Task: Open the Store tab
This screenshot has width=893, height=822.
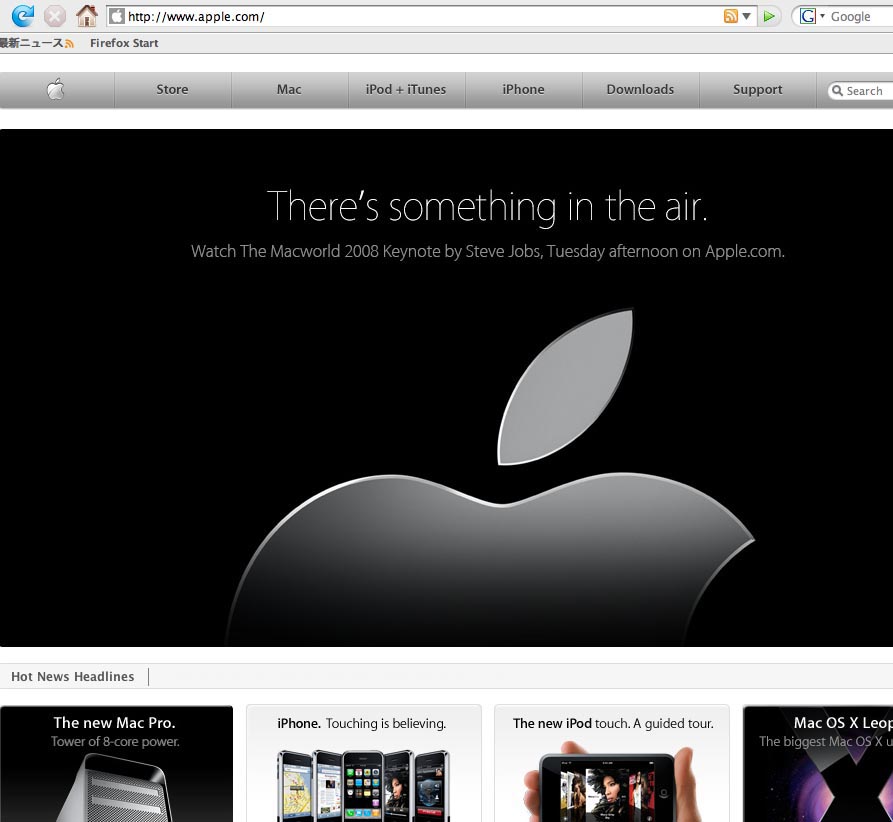Action: click(x=173, y=89)
